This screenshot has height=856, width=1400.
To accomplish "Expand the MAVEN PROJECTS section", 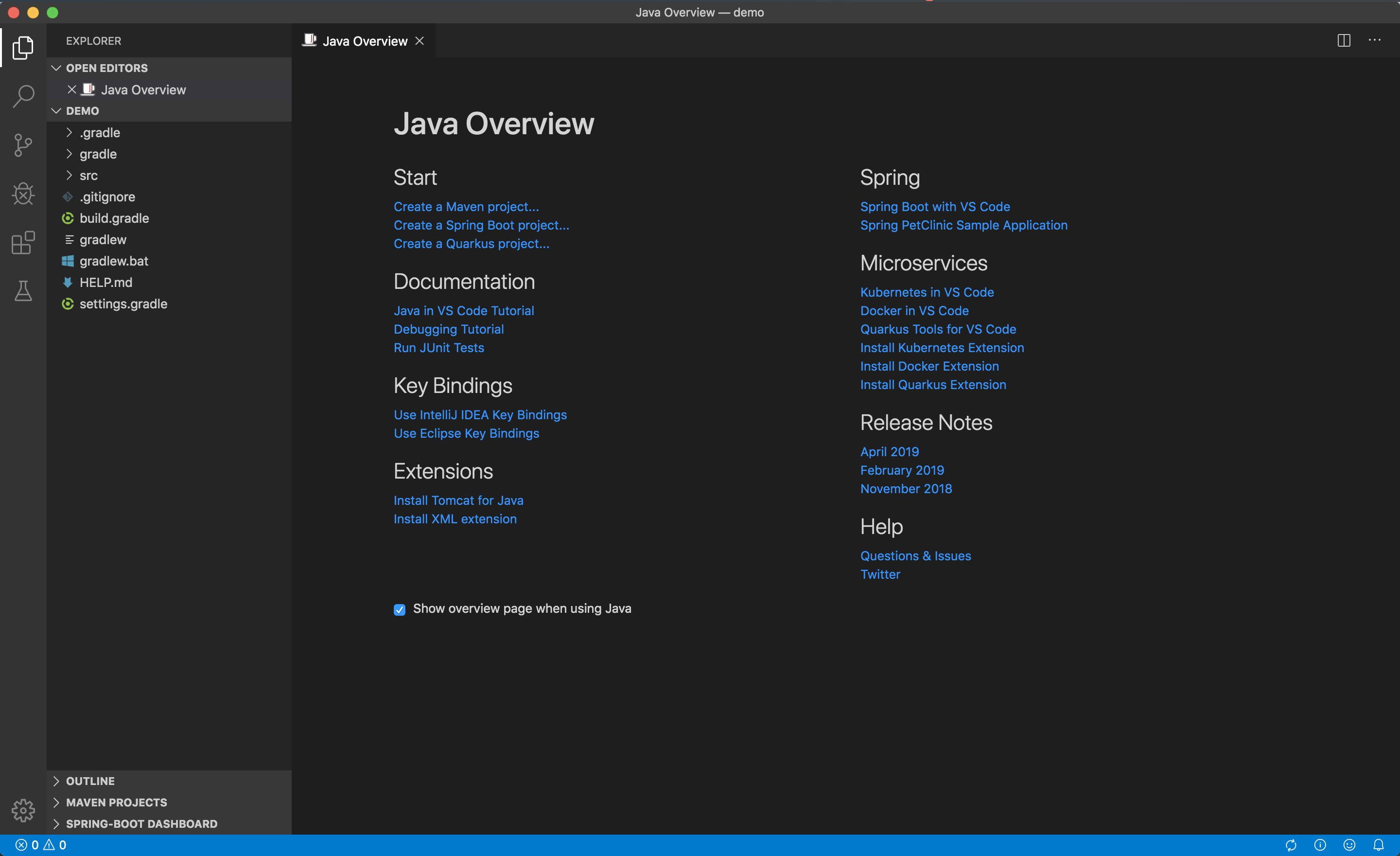I will [117, 802].
